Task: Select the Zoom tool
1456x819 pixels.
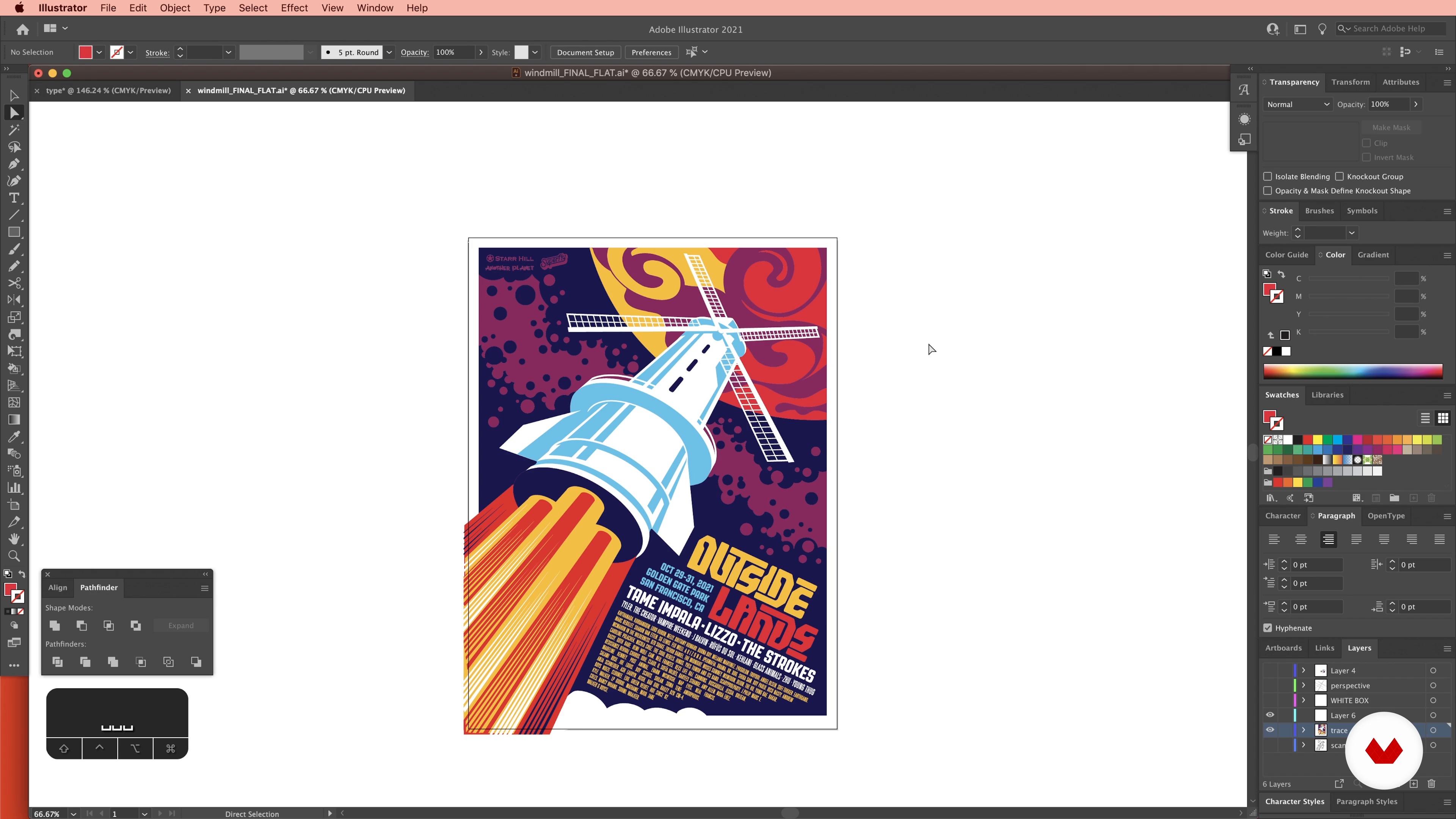Action: (14, 556)
